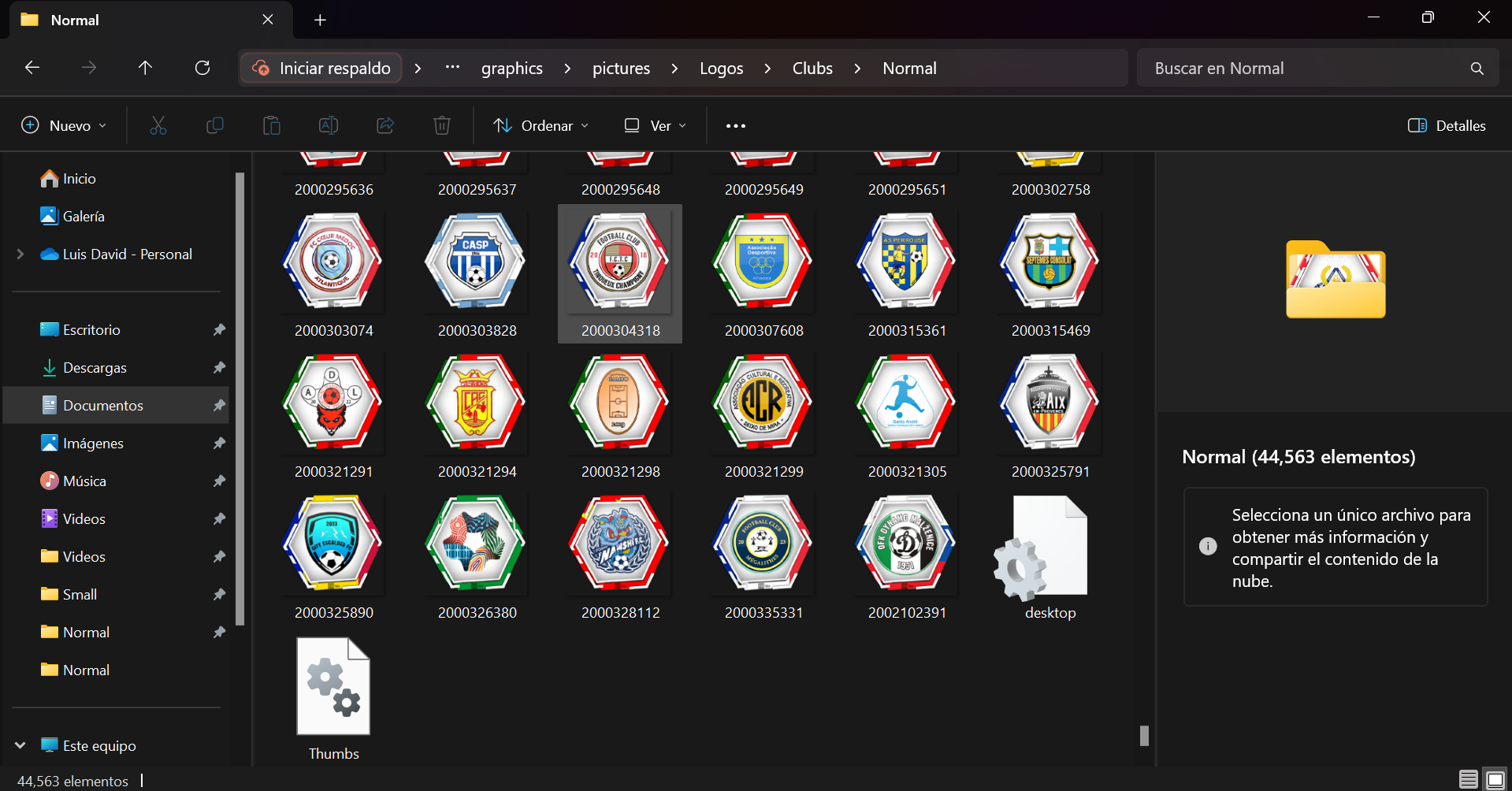Click the sidebar vertical scrollbar
1512x791 pixels.
coord(240,398)
